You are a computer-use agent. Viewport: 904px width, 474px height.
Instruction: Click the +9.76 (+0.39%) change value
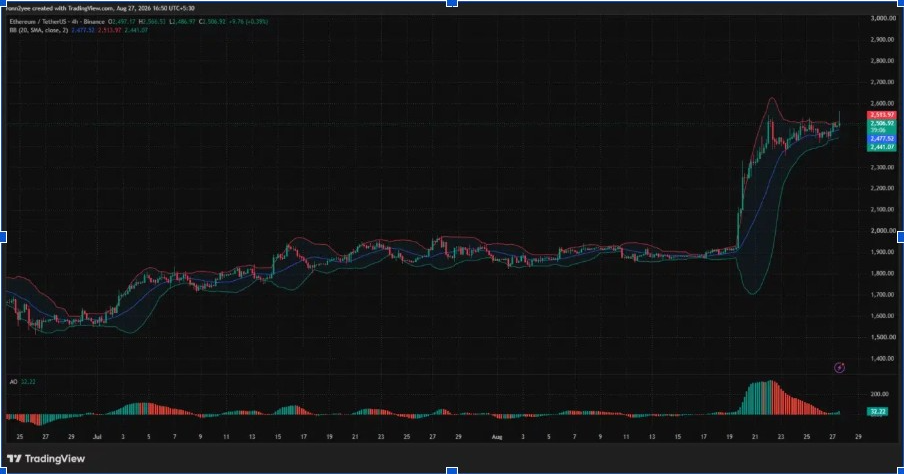point(248,21)
